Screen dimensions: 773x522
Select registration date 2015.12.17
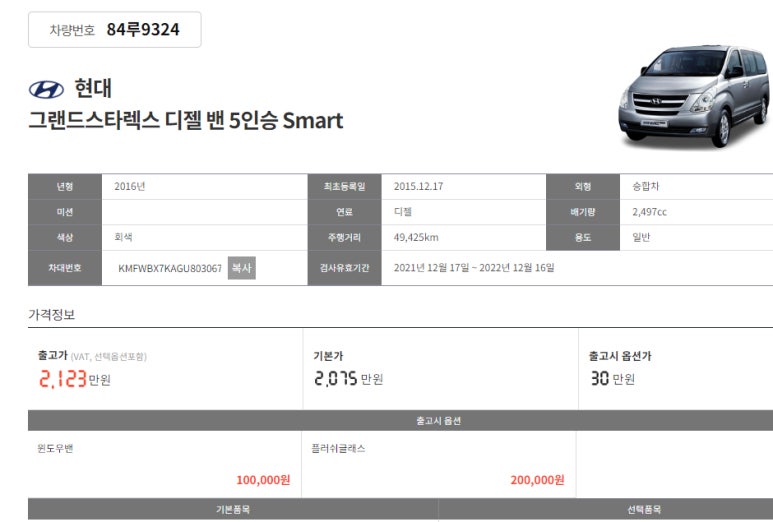[x=419, y=186]
